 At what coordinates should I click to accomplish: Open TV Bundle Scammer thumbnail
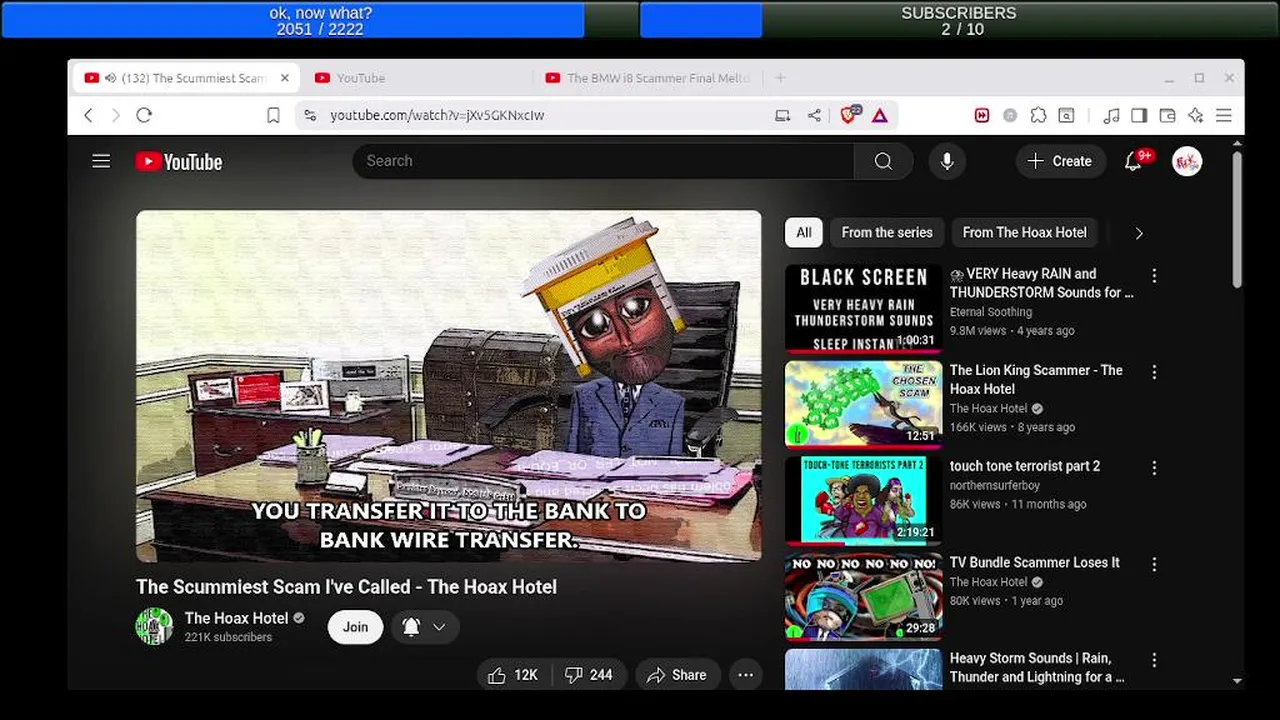(863, 596)
